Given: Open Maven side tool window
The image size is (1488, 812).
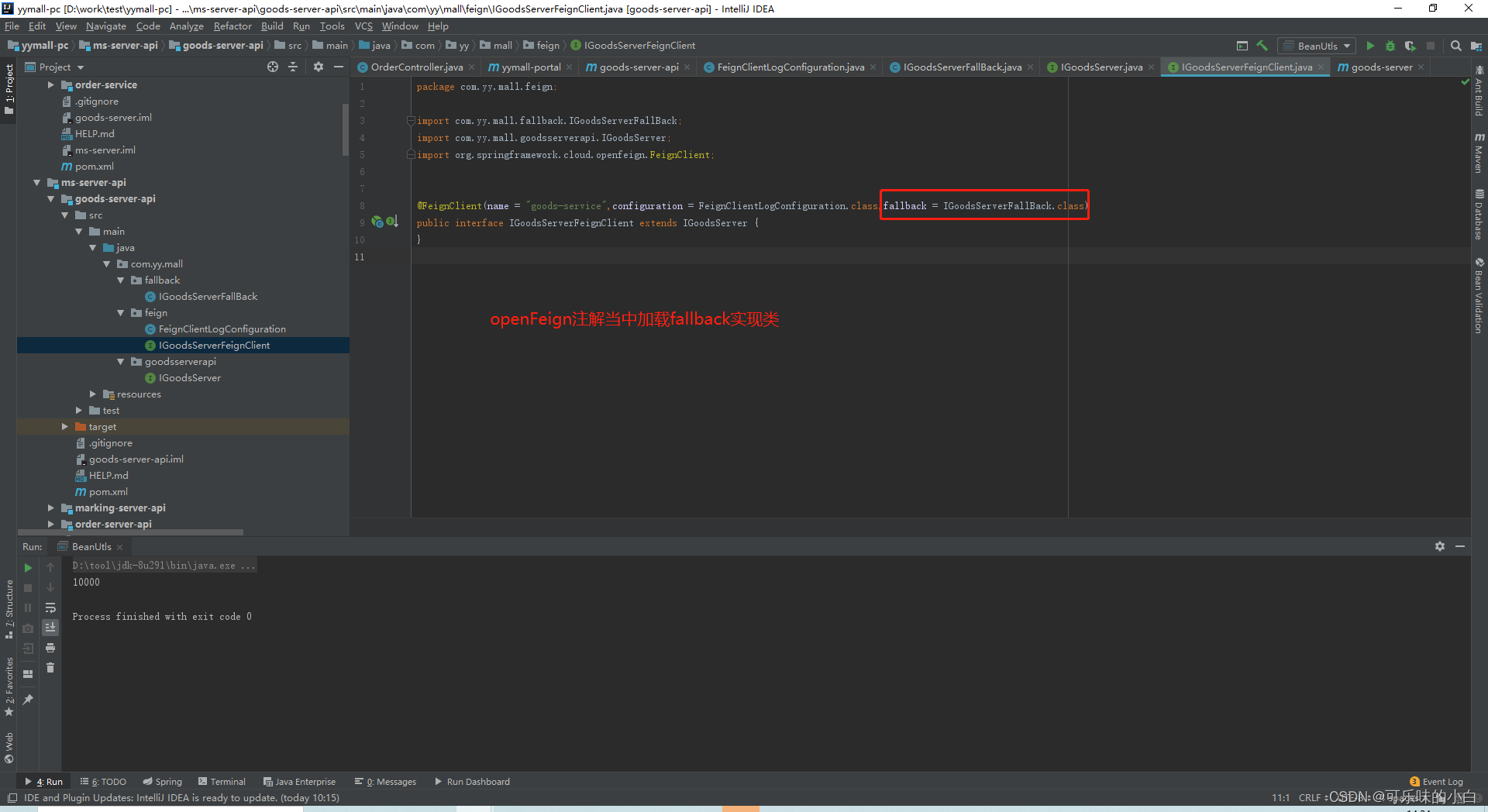Looking at the screenshot, I should point(1479,153).
